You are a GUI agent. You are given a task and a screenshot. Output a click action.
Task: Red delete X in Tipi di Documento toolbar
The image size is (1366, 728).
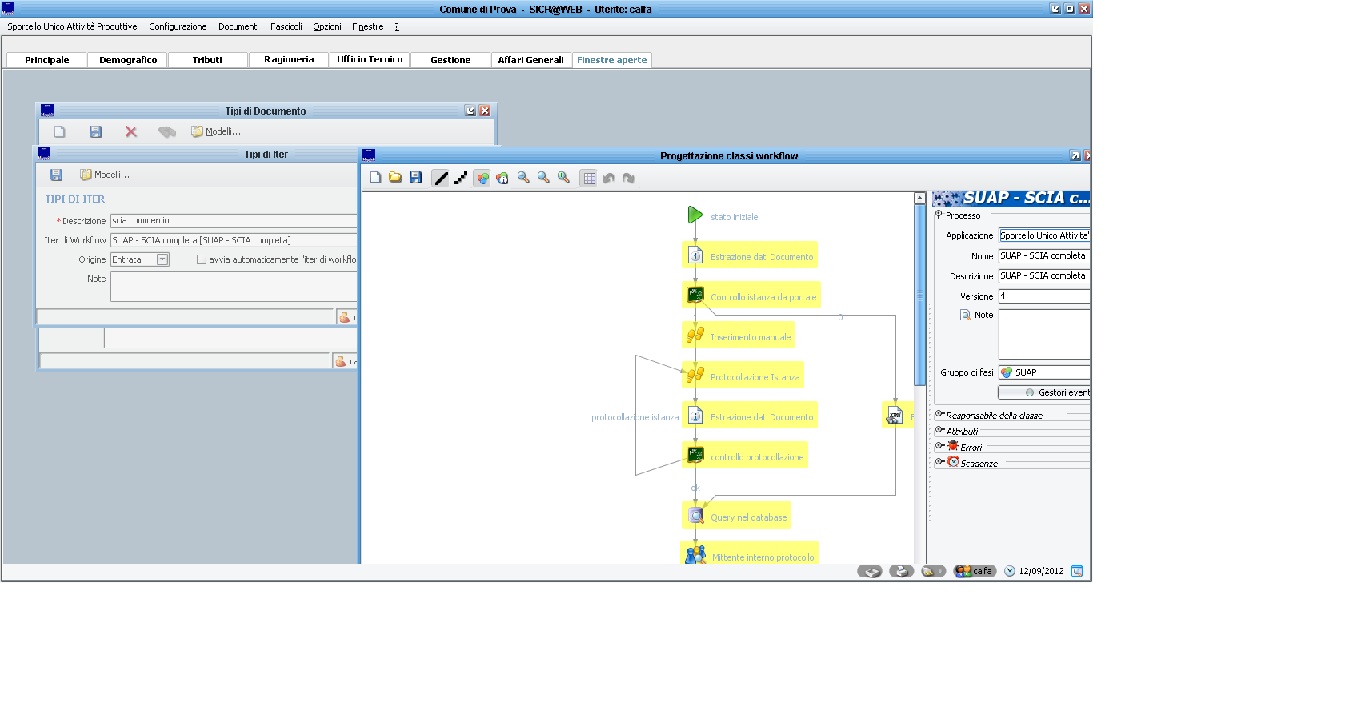[131, 131]
